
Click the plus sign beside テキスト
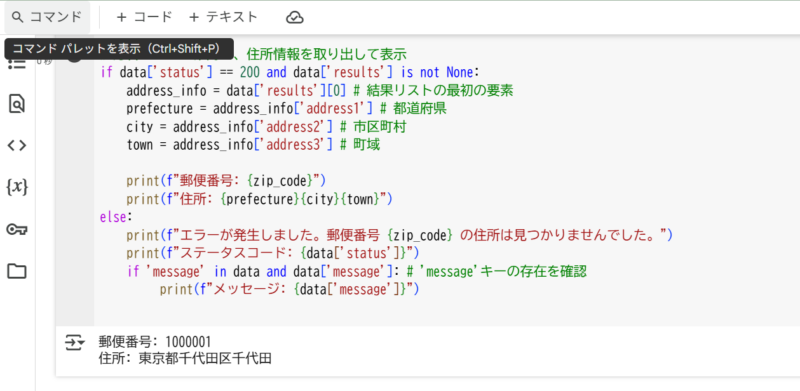coord(194,17)
